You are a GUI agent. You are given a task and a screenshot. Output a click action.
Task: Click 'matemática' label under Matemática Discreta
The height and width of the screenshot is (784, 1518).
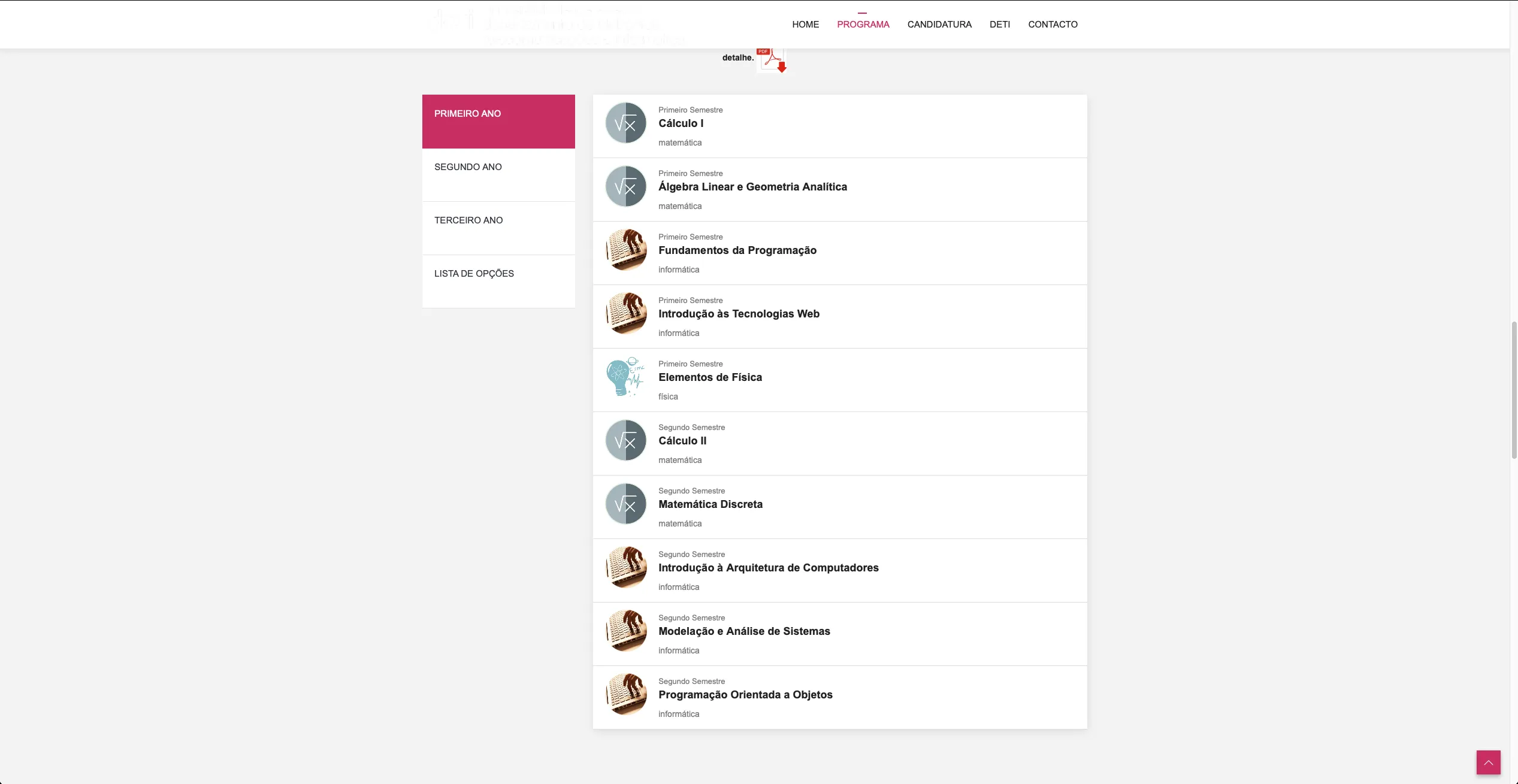(680, 523)
